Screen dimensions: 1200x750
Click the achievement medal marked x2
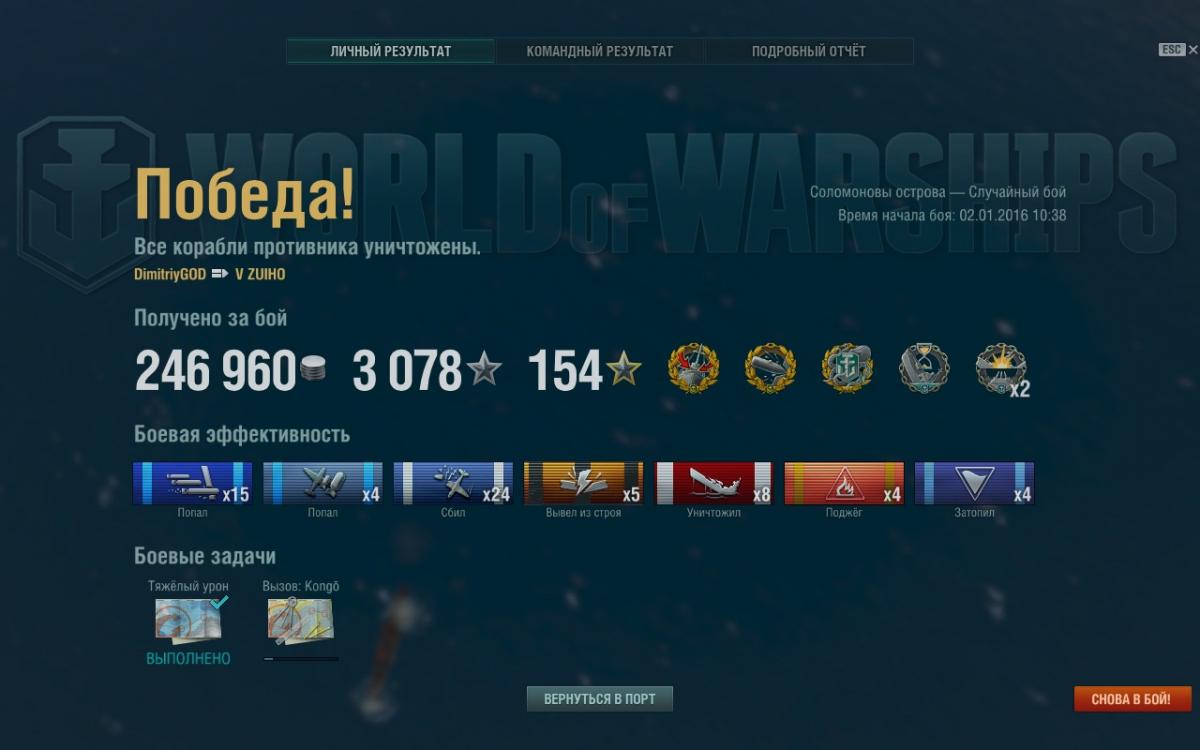coord(1002,370)
